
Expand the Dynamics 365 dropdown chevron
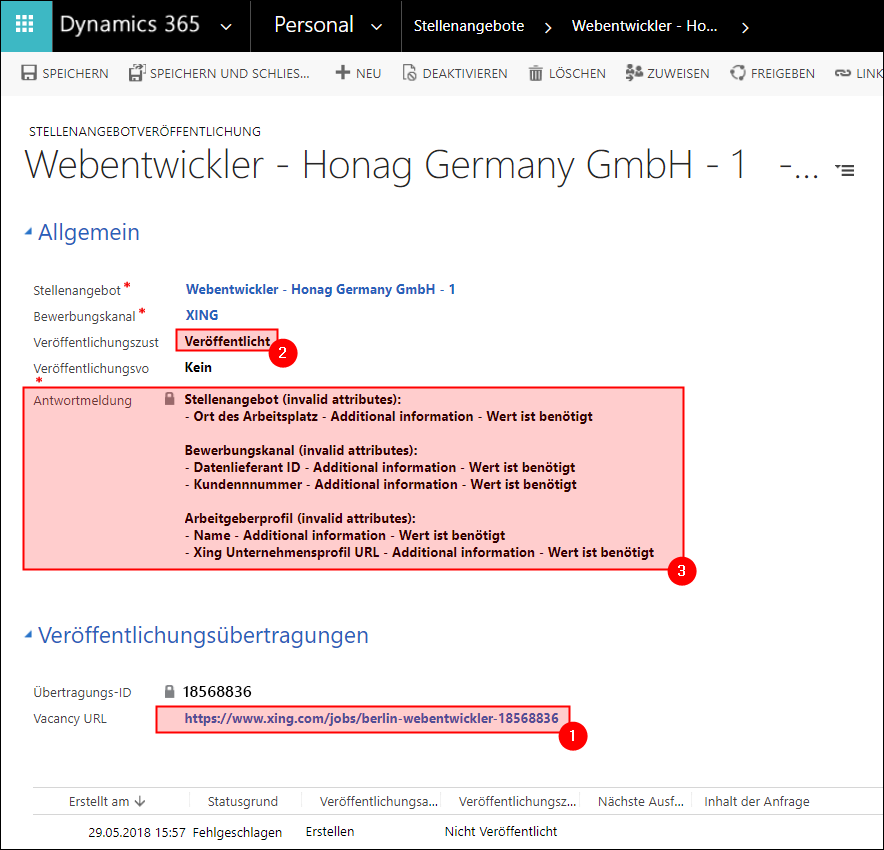tap(226, 26)
